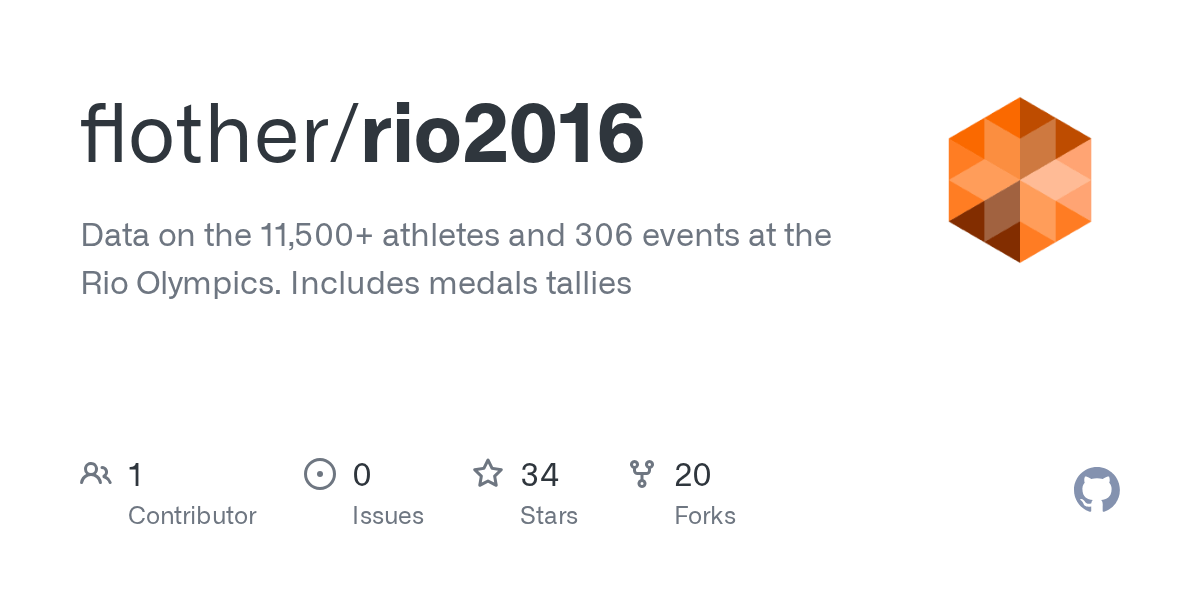1200x600 pixels.
Task: Click the fork branch icon
Action: [x=641, y=474]
